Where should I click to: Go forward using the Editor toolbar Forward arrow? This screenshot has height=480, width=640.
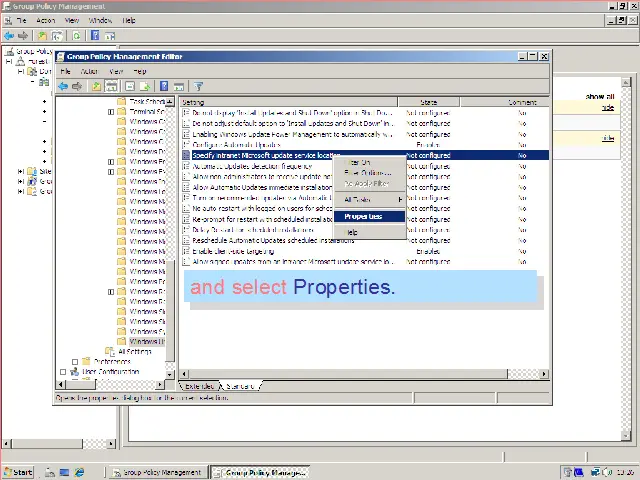[77, 86]
